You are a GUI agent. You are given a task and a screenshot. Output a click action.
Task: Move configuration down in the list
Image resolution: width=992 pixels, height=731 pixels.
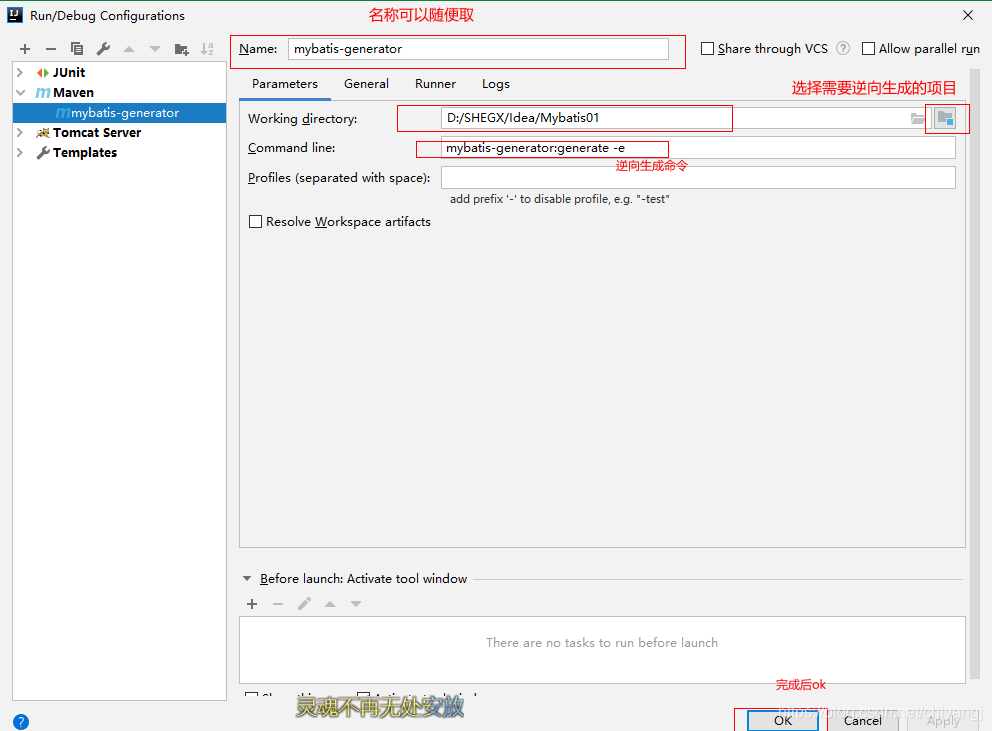click(155, 49)
